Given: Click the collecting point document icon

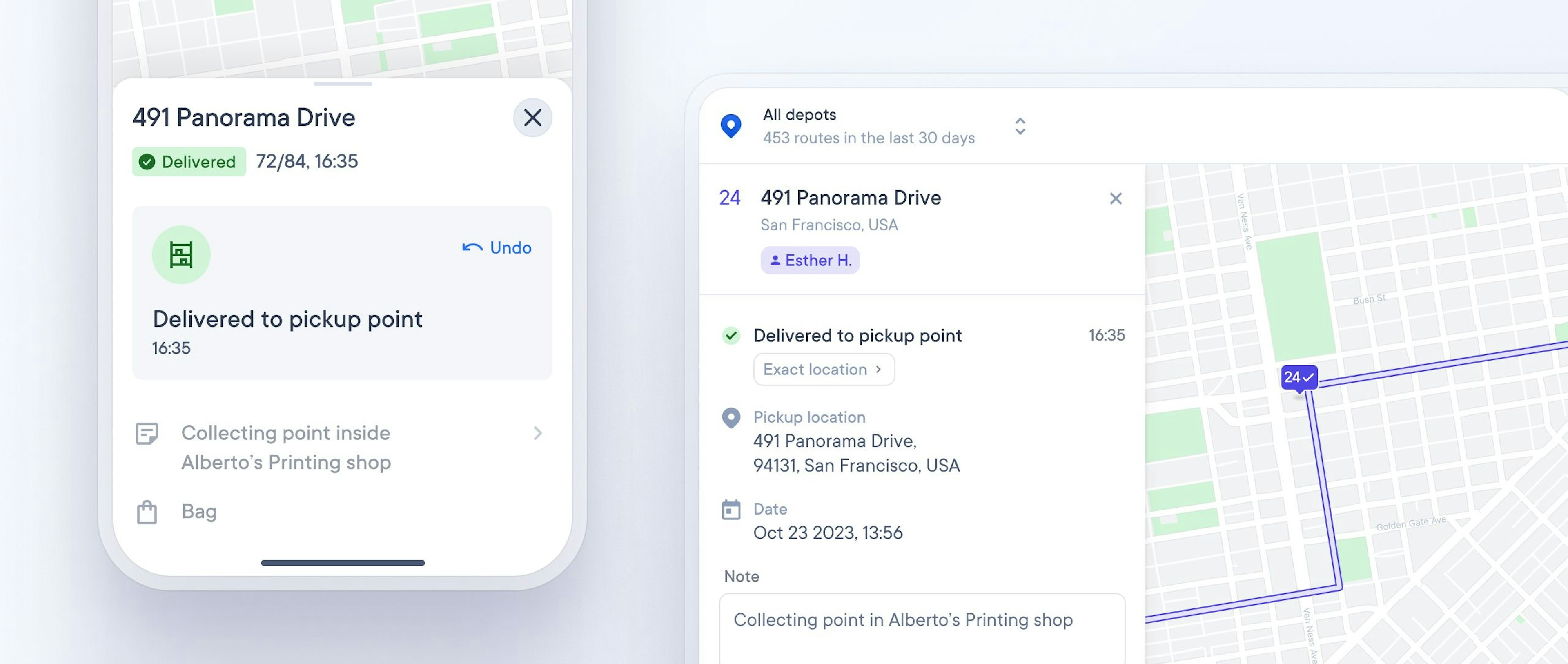Looking at the screenshot, I should coord(147,433).
